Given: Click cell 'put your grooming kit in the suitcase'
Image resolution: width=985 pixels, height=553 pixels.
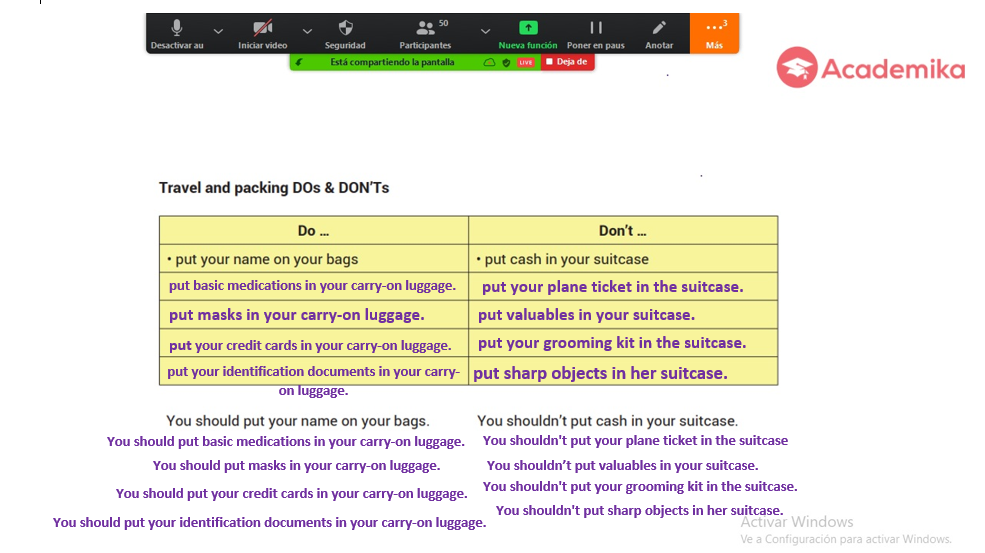Looking at the screenshot, I should tap(623, 343).
